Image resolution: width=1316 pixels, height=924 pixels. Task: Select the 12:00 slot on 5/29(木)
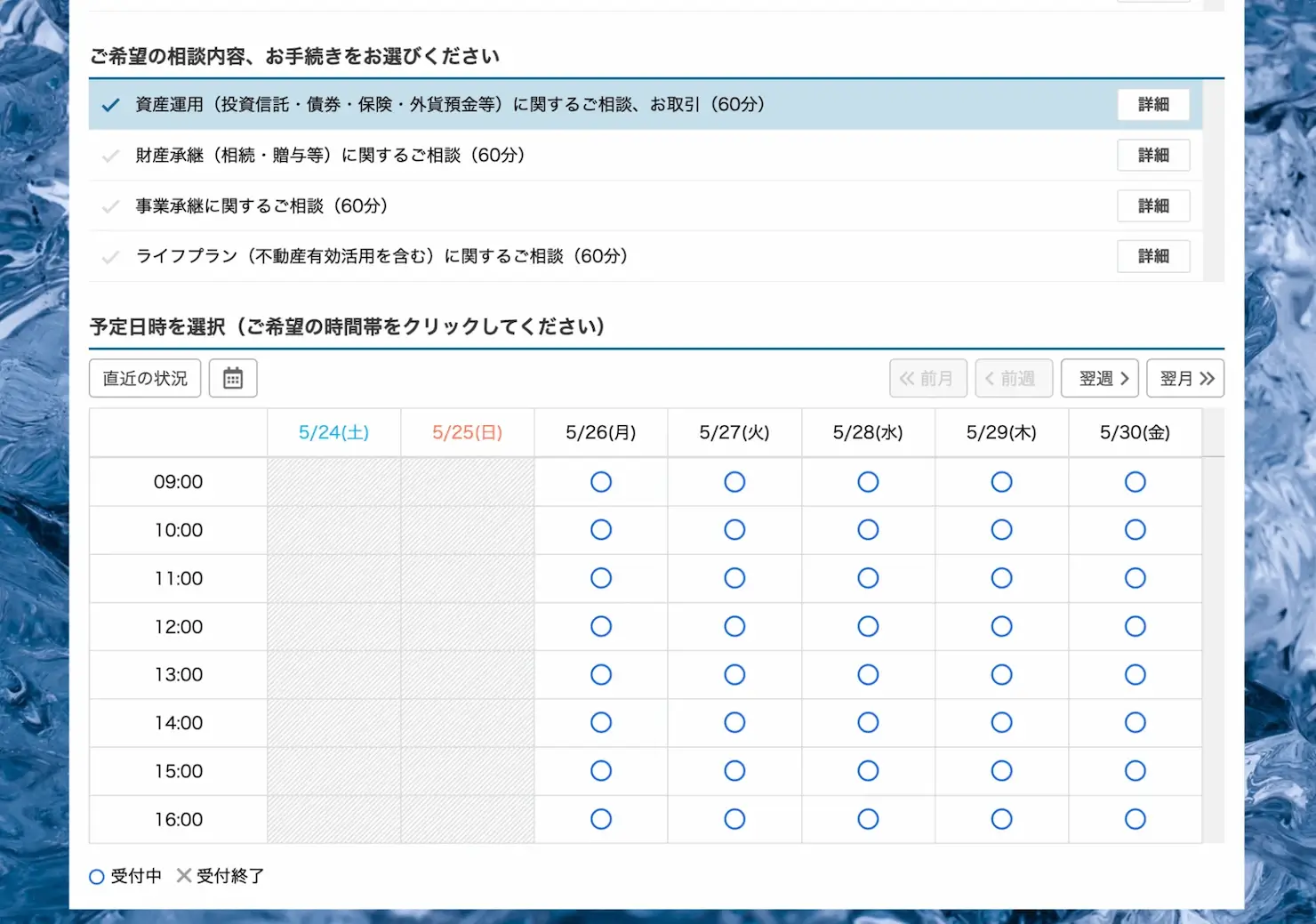pos(1001,626)
